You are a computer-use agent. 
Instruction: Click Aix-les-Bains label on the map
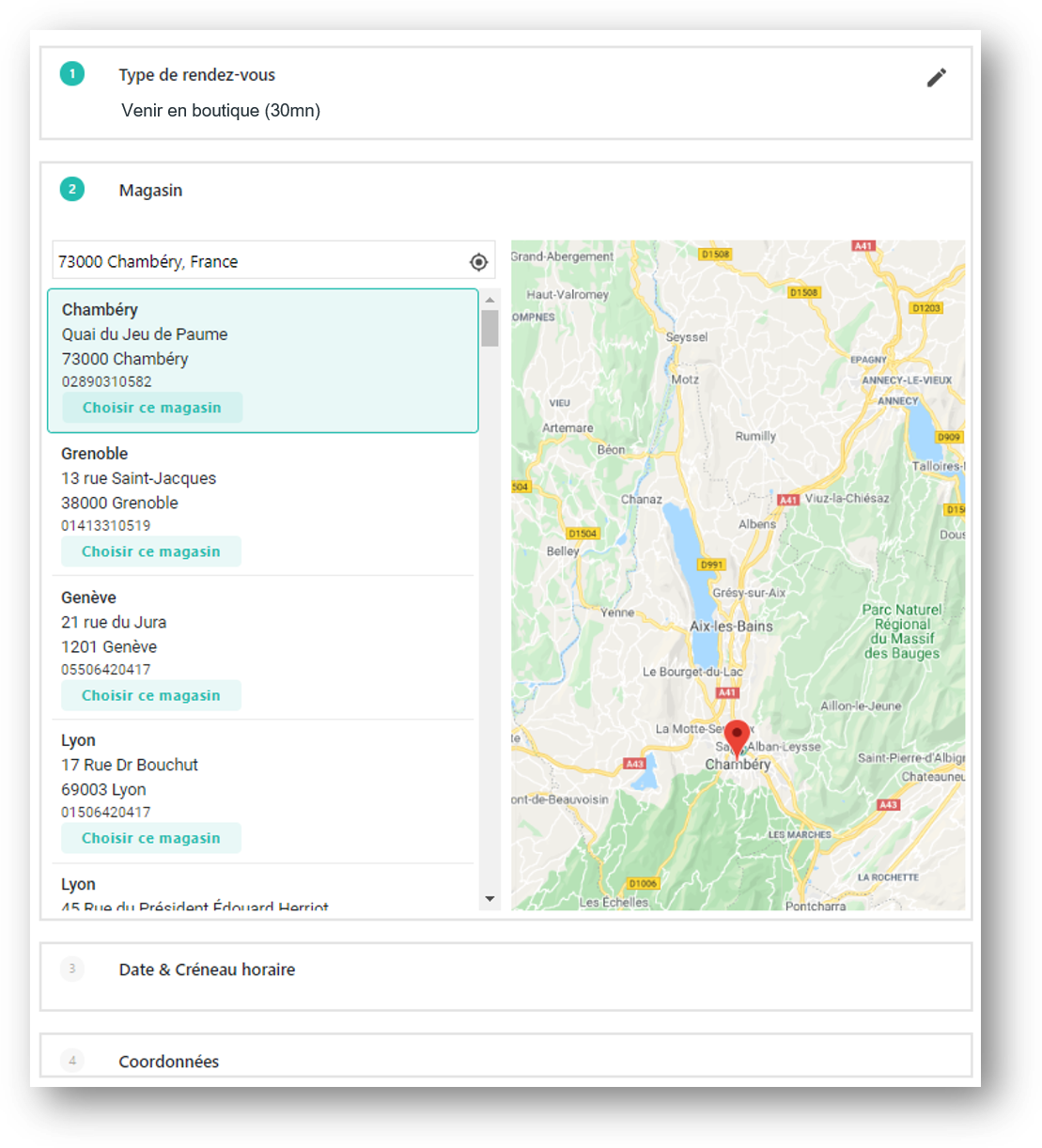click(731, 627)
